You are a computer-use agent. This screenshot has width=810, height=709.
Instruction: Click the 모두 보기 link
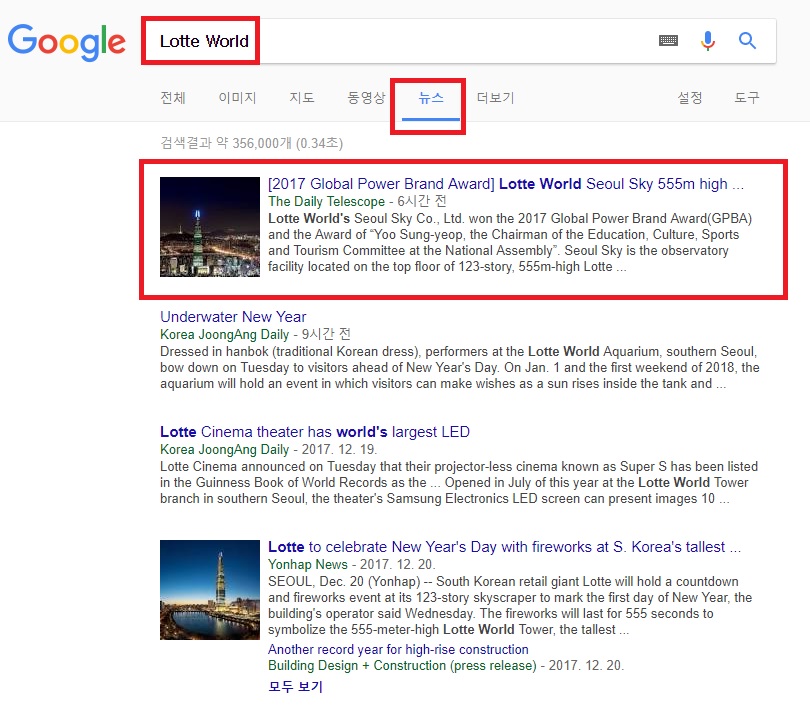tap(295, 687)
